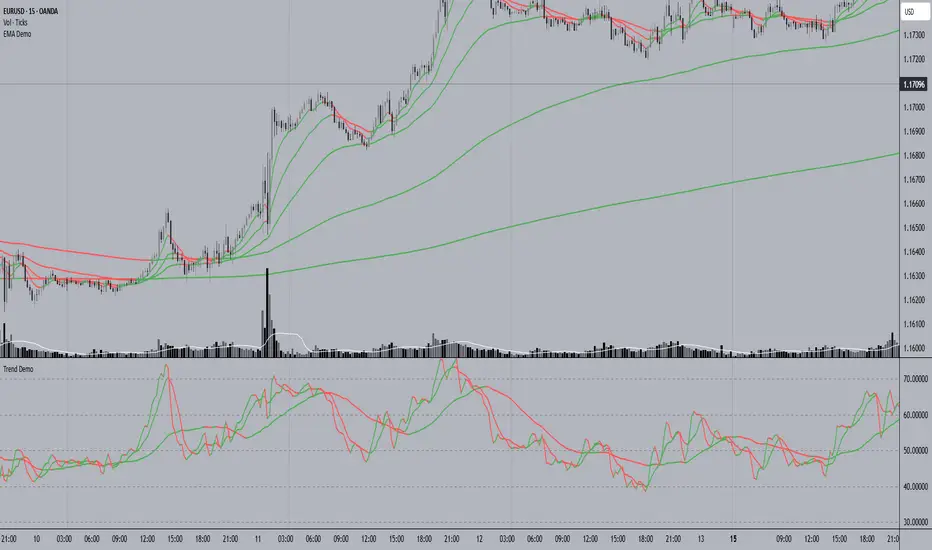Image resolution: width=932 pixels, height=550 pixels.
Task: Click the tallest volume spike bar
Action: [267, 313]
